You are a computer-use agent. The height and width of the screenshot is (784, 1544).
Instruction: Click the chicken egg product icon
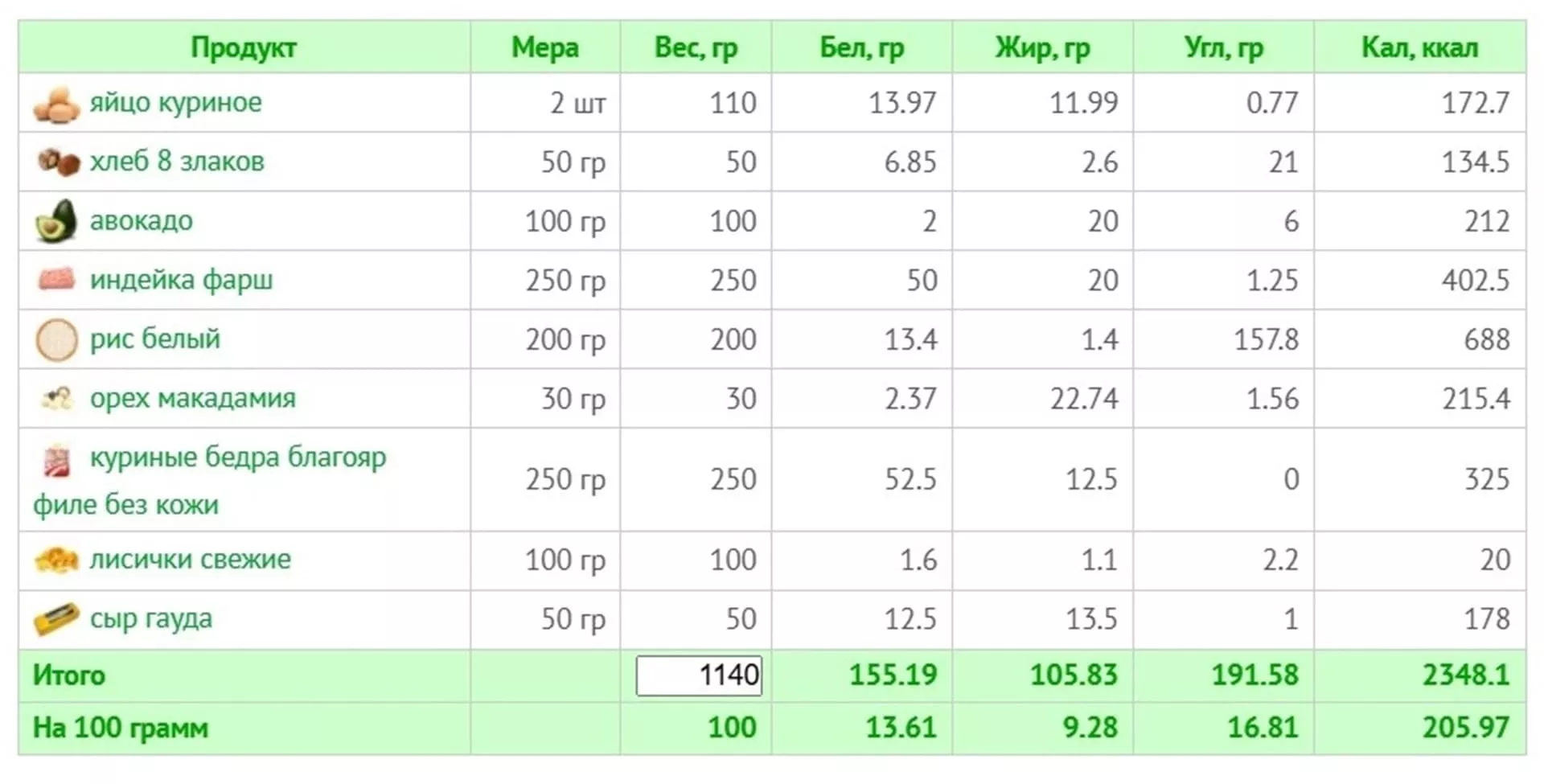pyautogui.click(x=57, y=105)
